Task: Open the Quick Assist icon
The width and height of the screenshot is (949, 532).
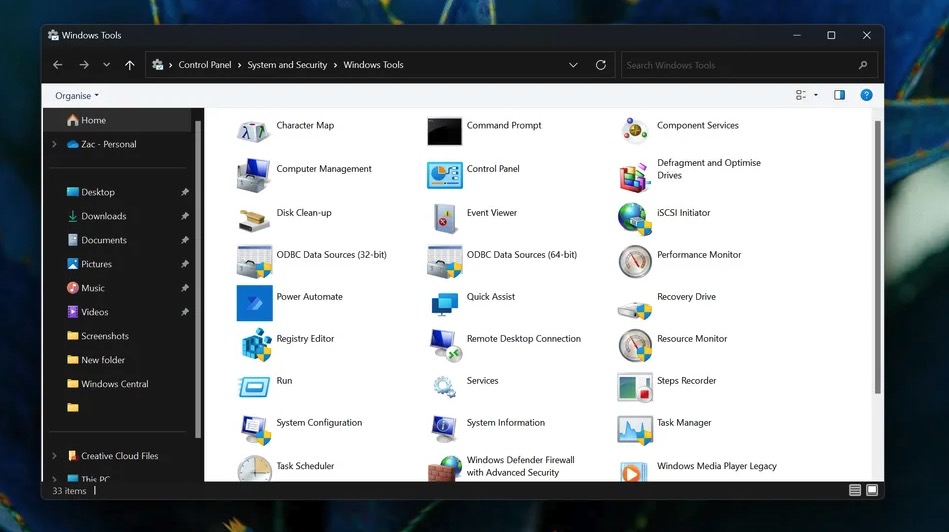Action: pyautogui.click(x=445, y=304)
